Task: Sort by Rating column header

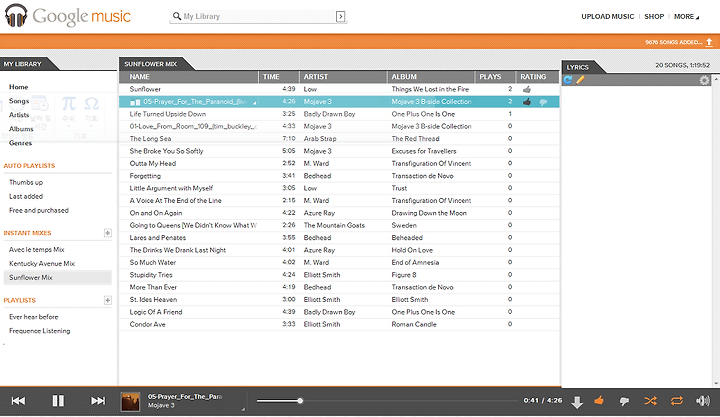Action: pyautogui.click(x=537, y=77)
